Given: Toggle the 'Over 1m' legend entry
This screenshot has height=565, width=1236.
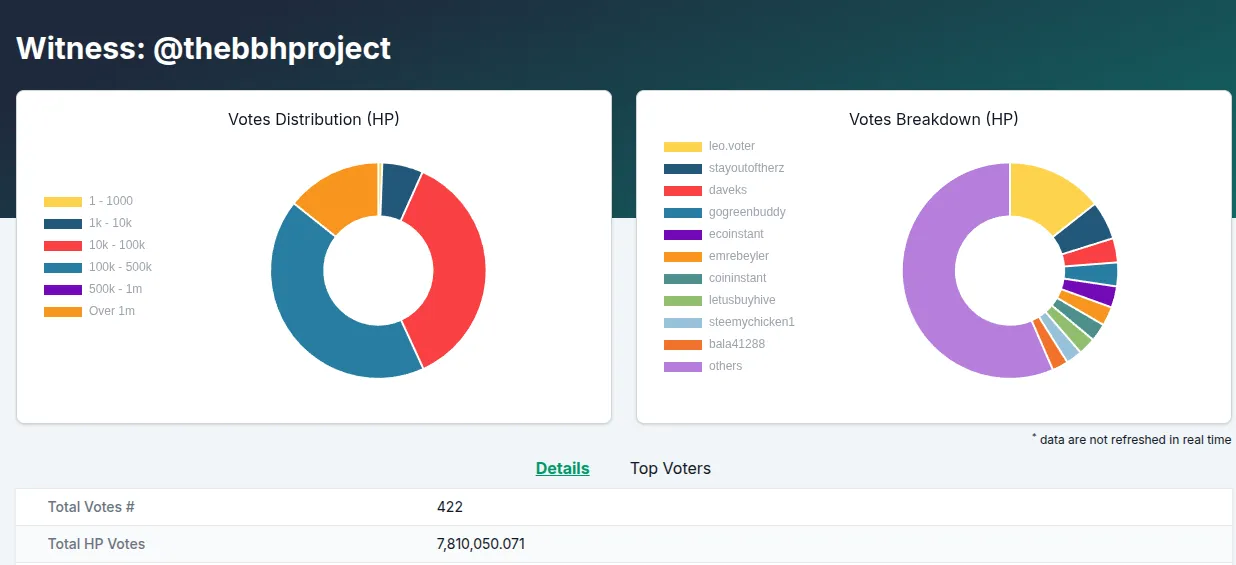Looking at the screenshot, I should 89,312.
